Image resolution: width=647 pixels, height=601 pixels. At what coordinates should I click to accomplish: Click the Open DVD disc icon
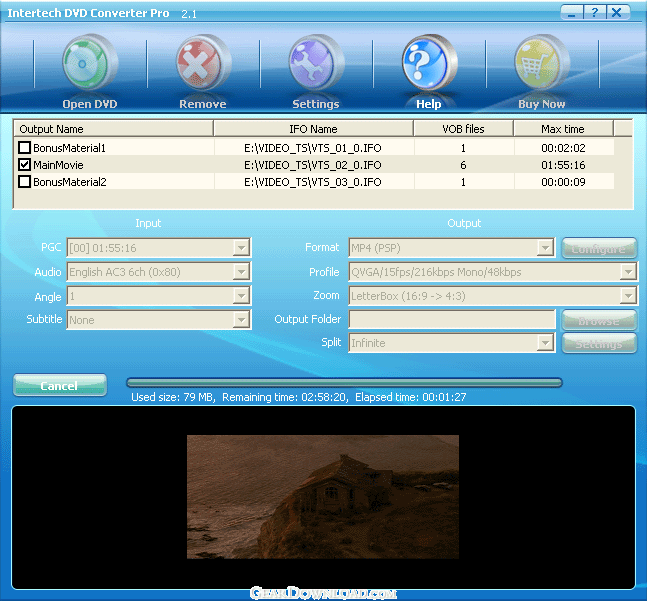point(90,66)
